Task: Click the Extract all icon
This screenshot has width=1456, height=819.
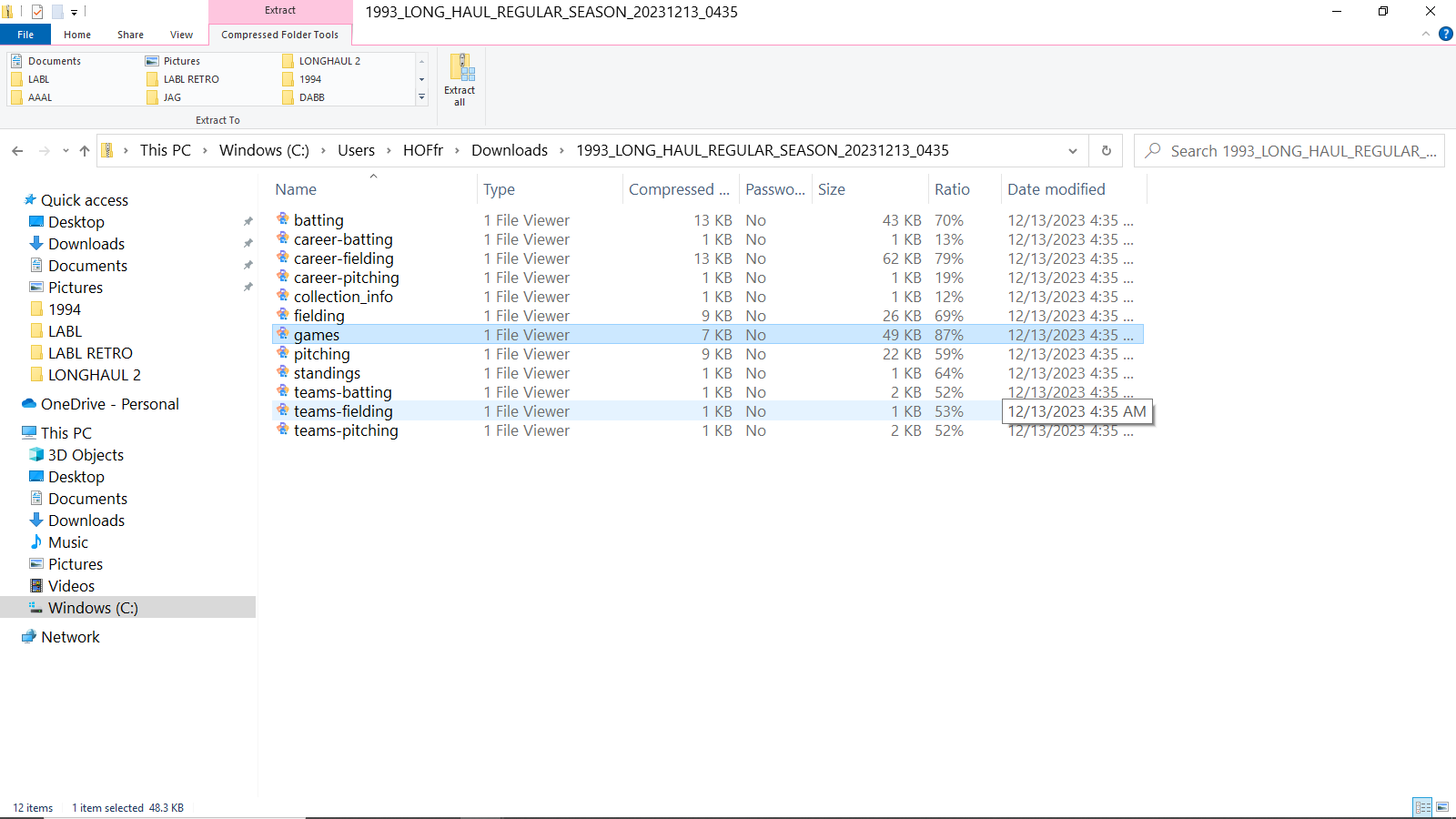Action: tap(461, 68)
